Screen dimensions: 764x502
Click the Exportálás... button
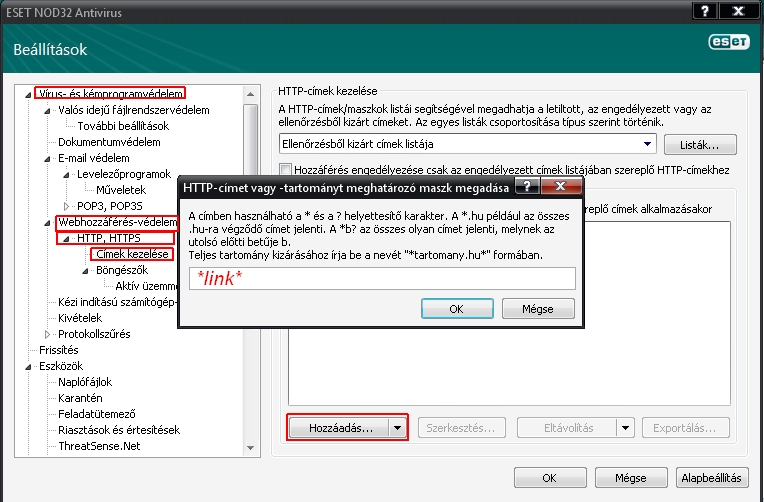pos(685,428)
